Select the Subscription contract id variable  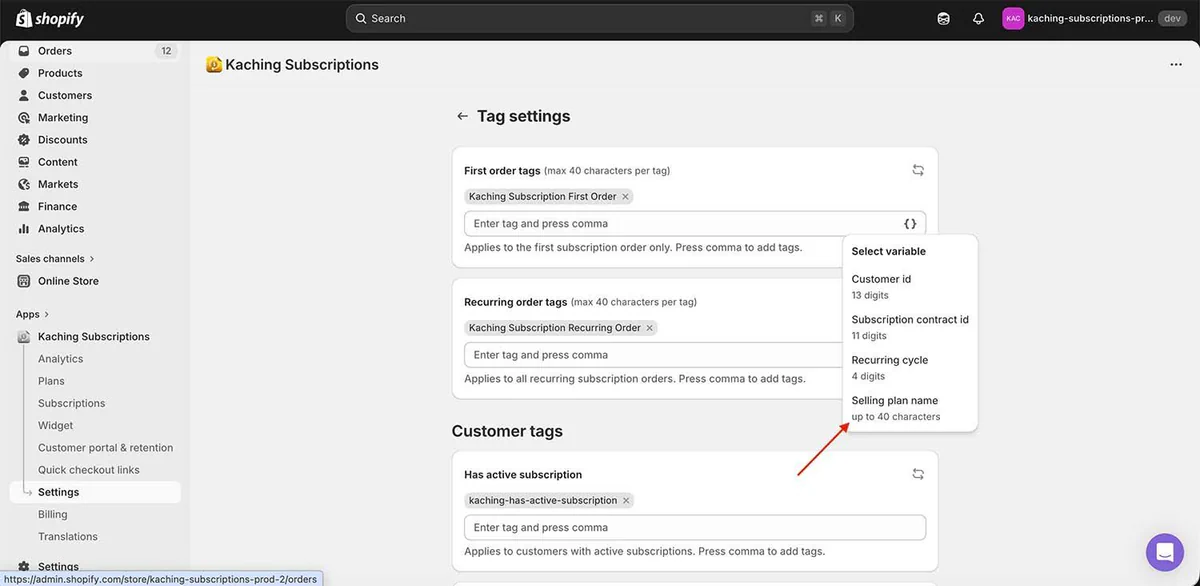[x=910, y=327]
